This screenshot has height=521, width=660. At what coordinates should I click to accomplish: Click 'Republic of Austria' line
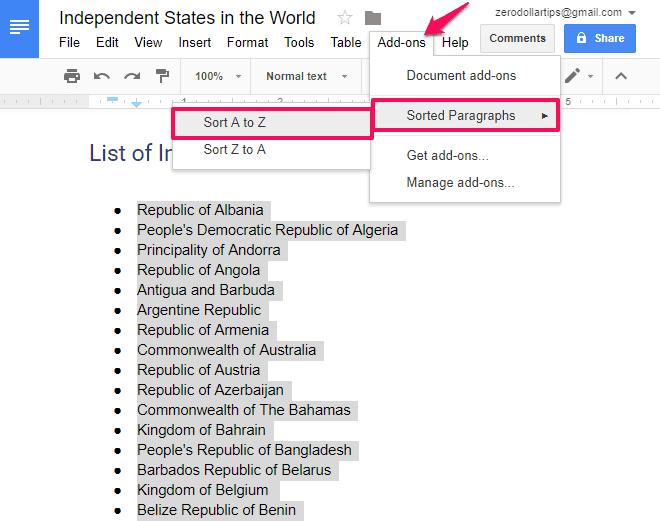click(x=199, y=370)
